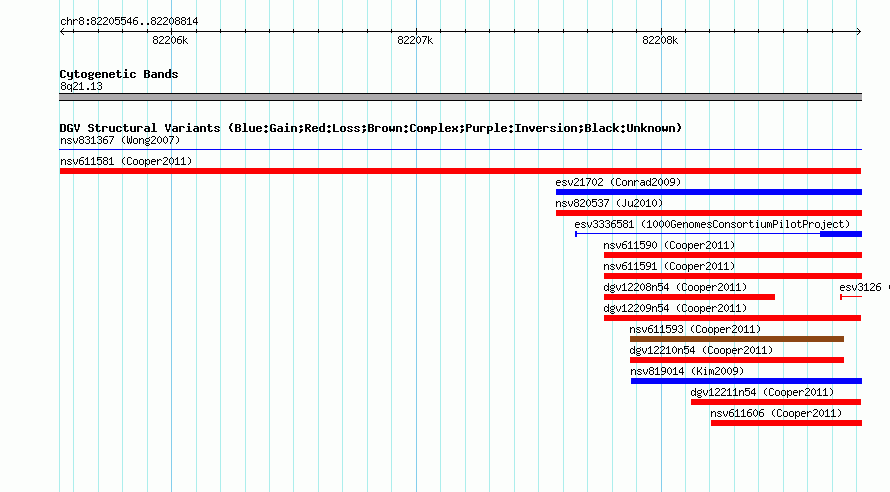Click the nsv611581 (Cooper2011) label
The image size is (890, 492).
coord(126,161)
